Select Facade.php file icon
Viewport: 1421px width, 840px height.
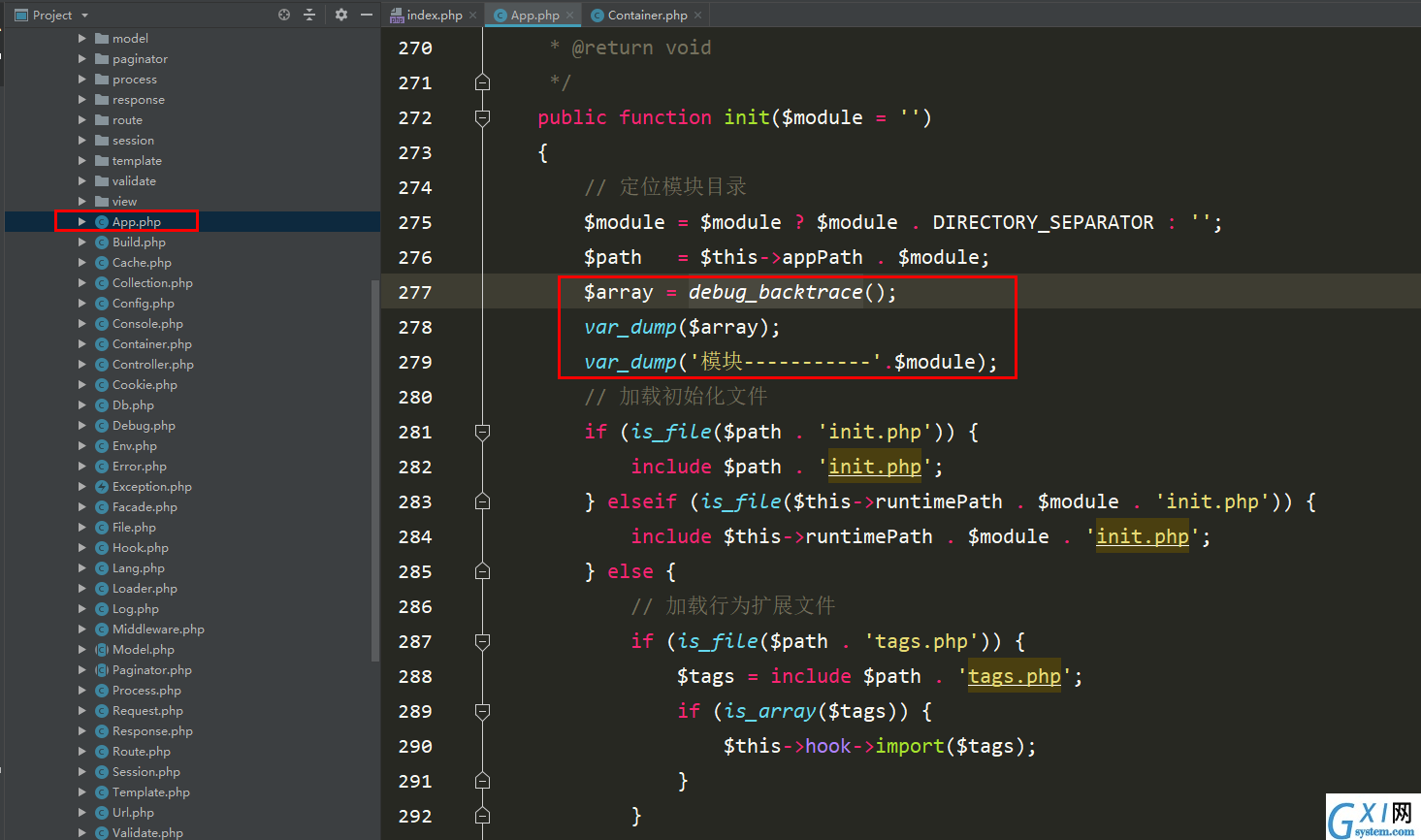[x=102, y=507]
